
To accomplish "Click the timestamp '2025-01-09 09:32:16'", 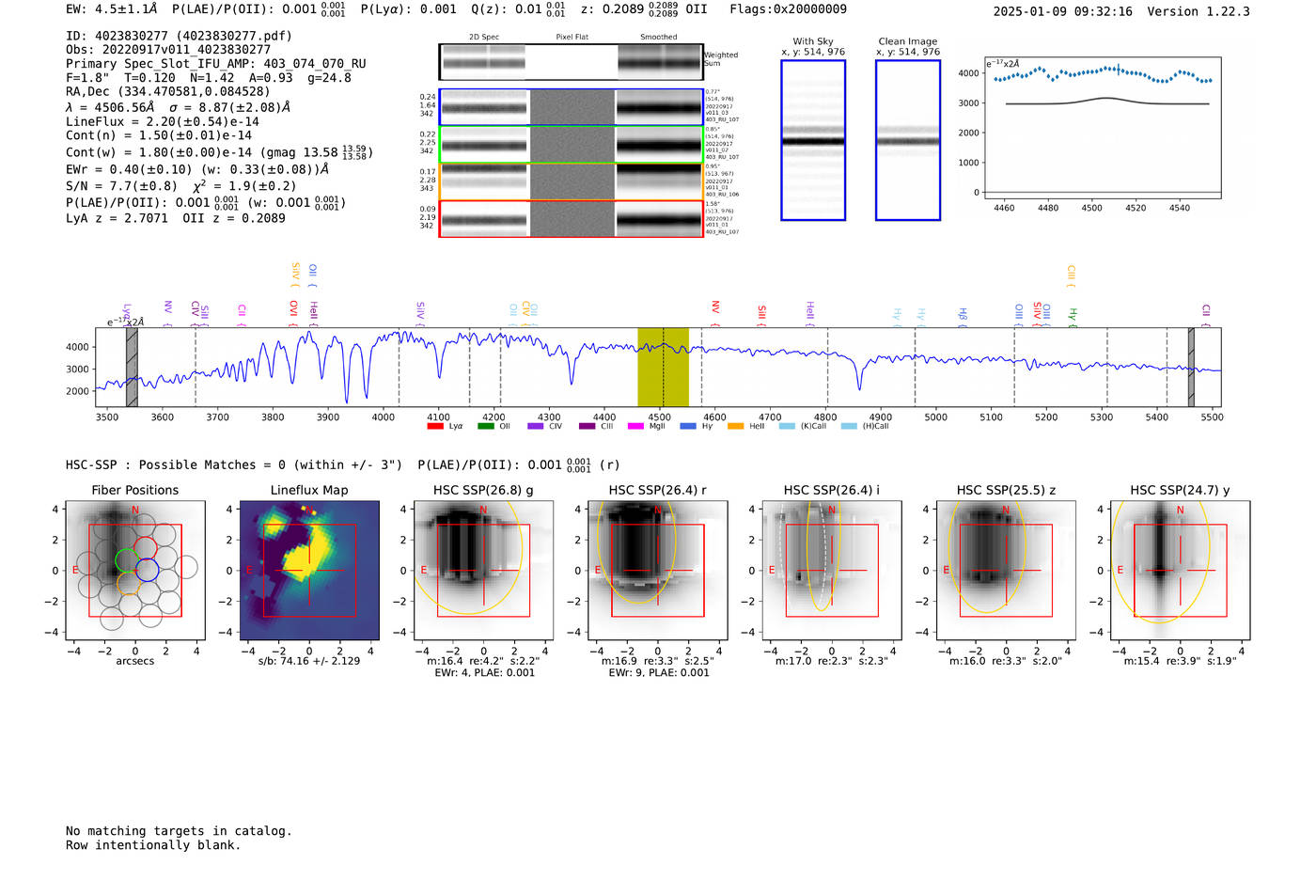I will point(1063,12).
